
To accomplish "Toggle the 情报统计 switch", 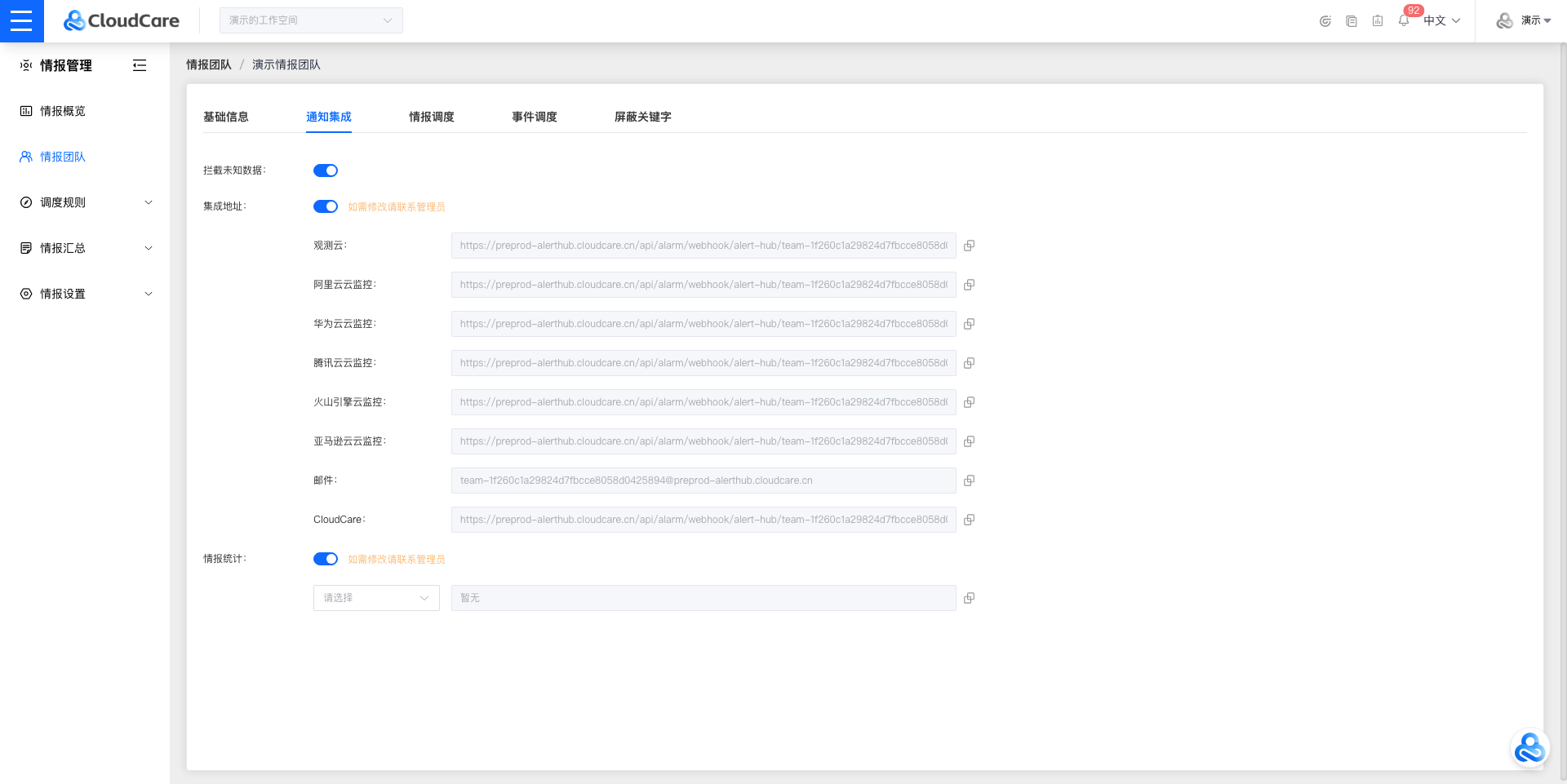I will tap(326, 559).
